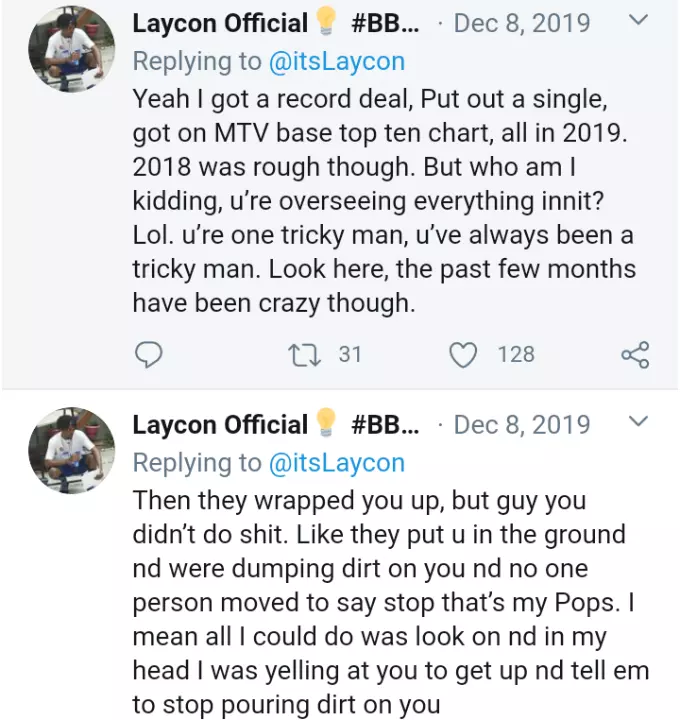Click the lightbulb emoji in the first tweet's name
This screenshot has width=680, height=720.
[x=325, y=23]
